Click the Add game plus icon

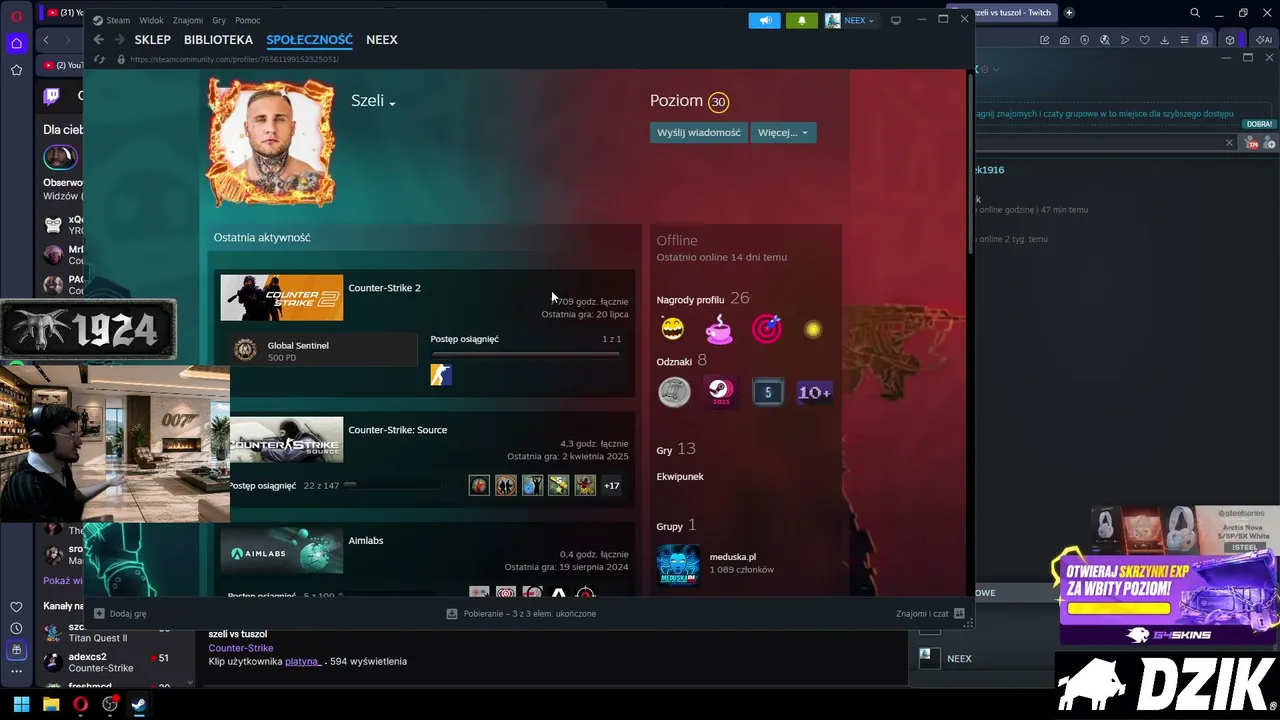(99, 614)
